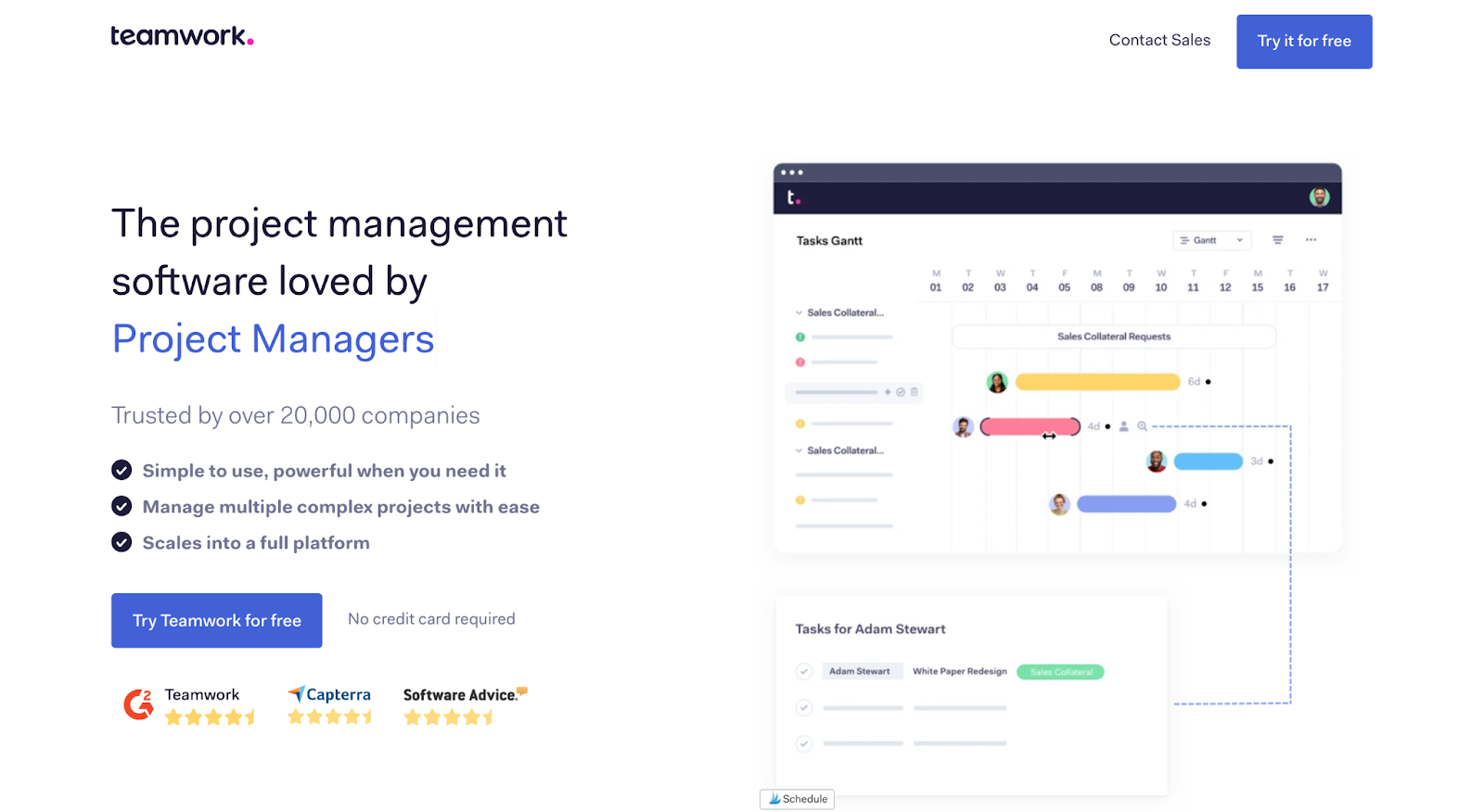Check the second task circle for Adam Stewart
The height and width of the screenshot is (812, 1484).
[804, 708]
